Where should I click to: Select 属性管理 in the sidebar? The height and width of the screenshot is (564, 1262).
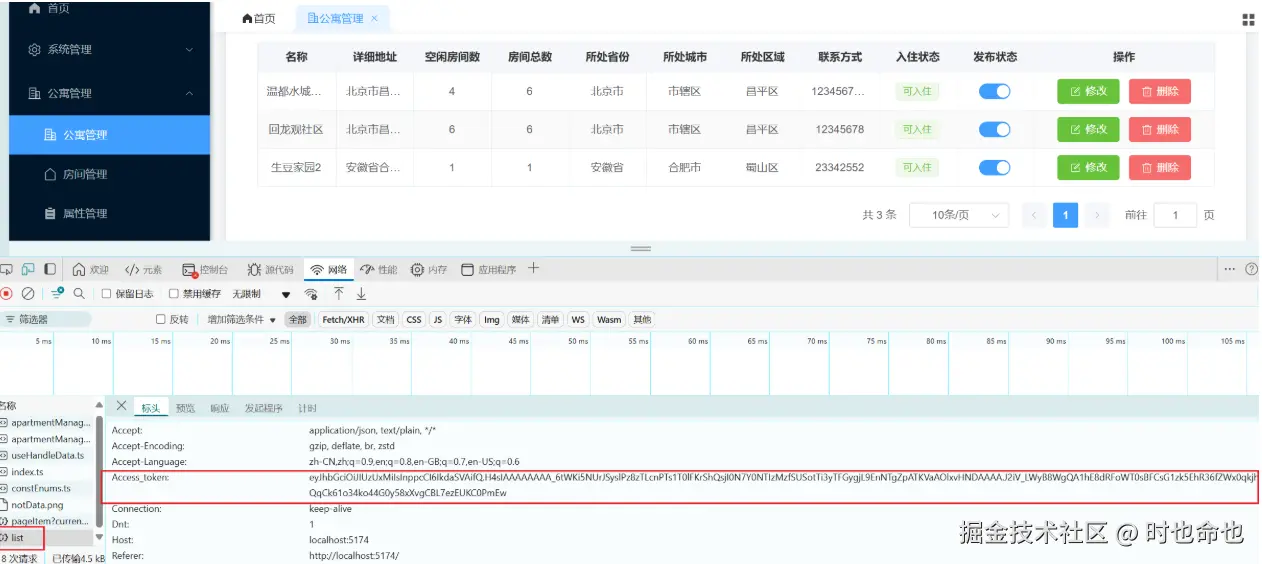109,213
